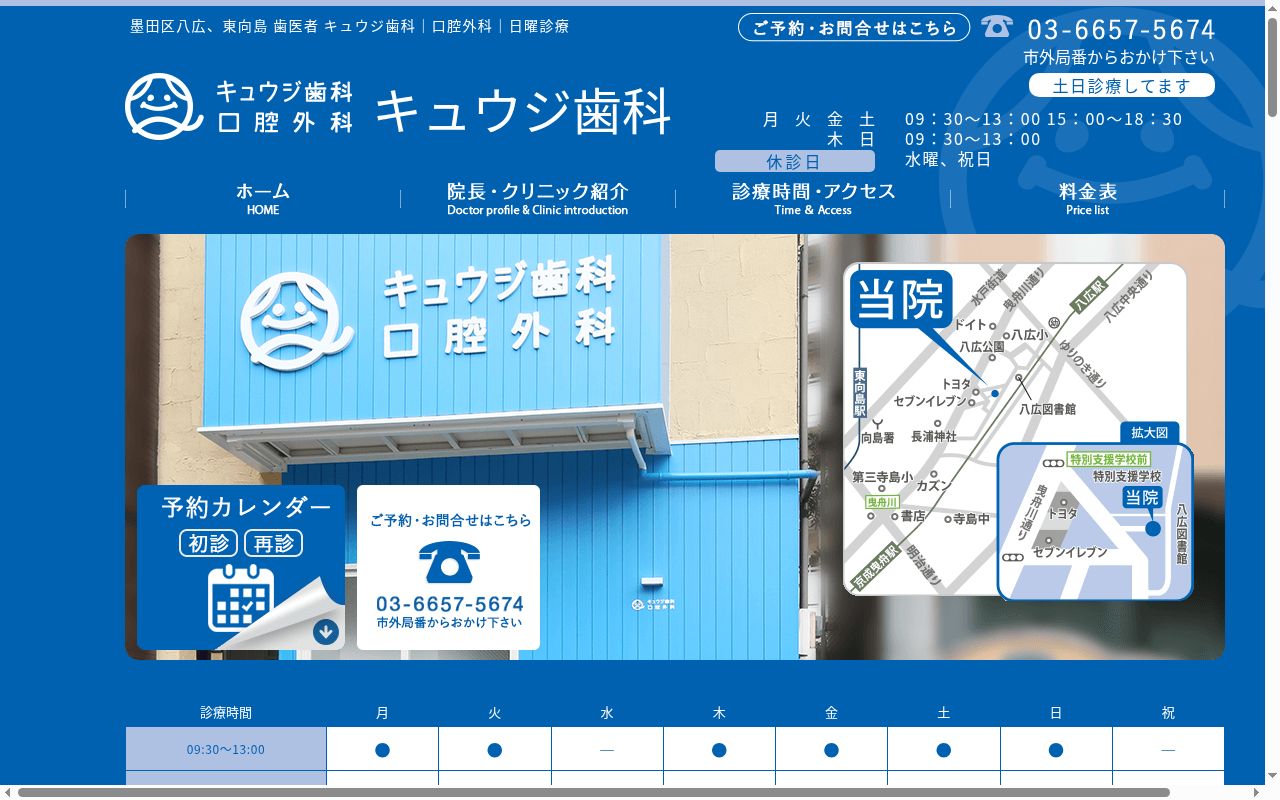Click 市外局番からおかけ下さい text under header phone
The height and width of the screenshot is (800, 1280).
[1119, 58]
